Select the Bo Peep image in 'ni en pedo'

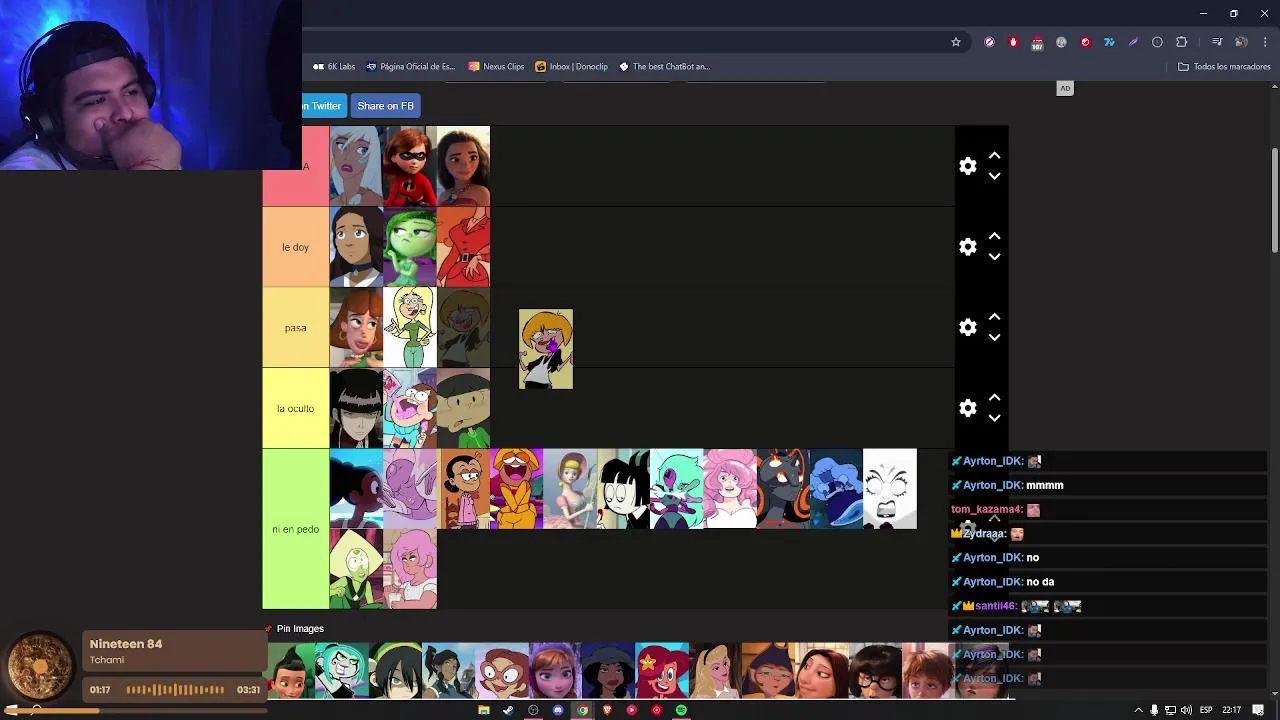click(570, 489)
